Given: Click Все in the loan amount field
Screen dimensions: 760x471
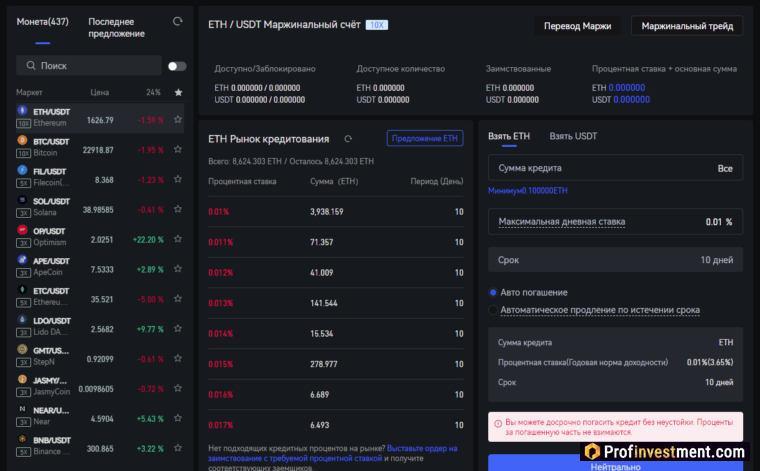Looking at the screenshot, I should [x=725, y=169].
